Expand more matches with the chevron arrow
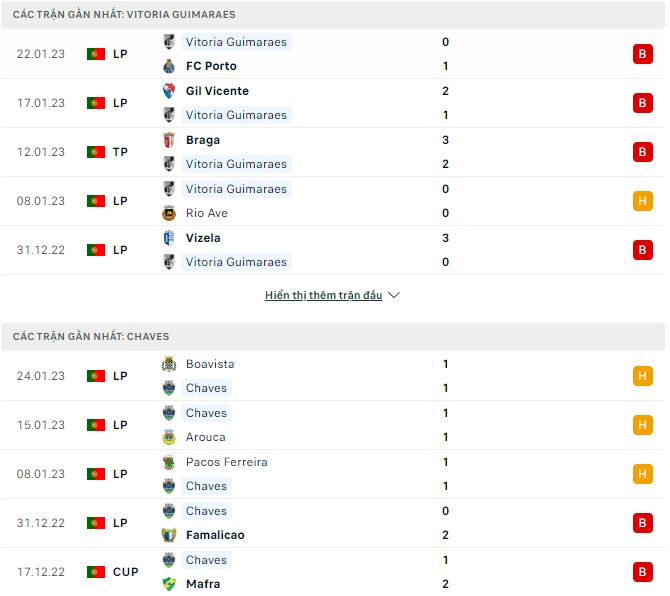670x596 pixels. coord(394,296)
